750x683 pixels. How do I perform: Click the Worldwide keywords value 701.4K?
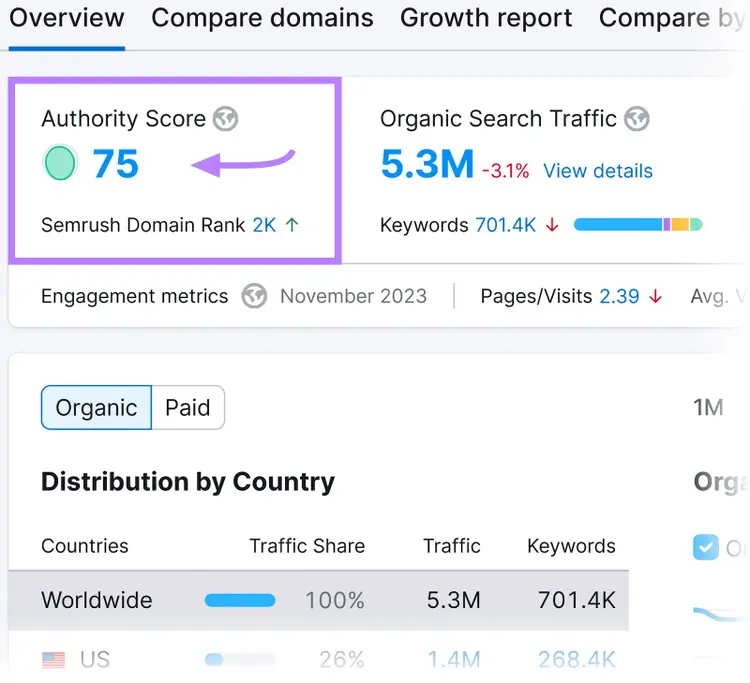point(577,600)
